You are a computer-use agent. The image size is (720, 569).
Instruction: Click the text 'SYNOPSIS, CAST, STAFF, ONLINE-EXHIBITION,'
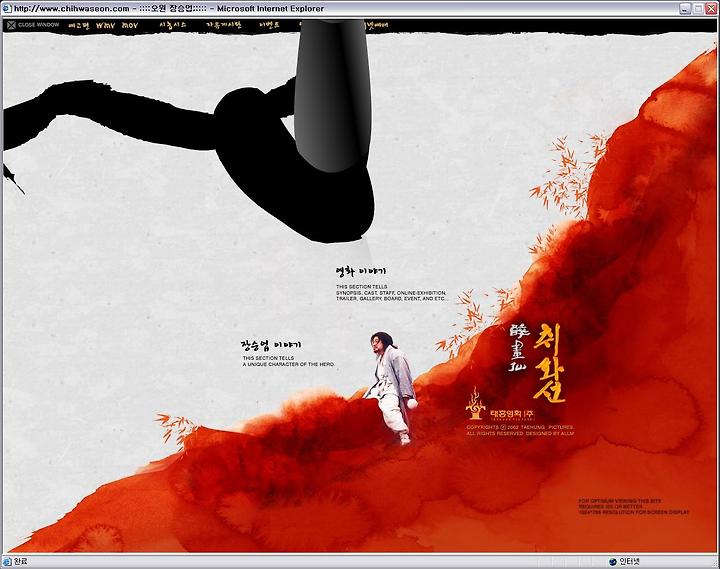tap(391, 293)
